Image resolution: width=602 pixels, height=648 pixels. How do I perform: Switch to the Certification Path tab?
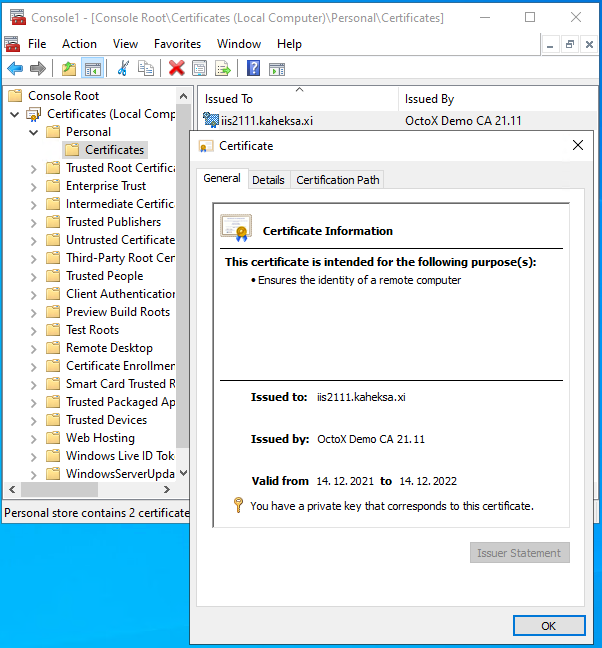[x=338, y=180]
